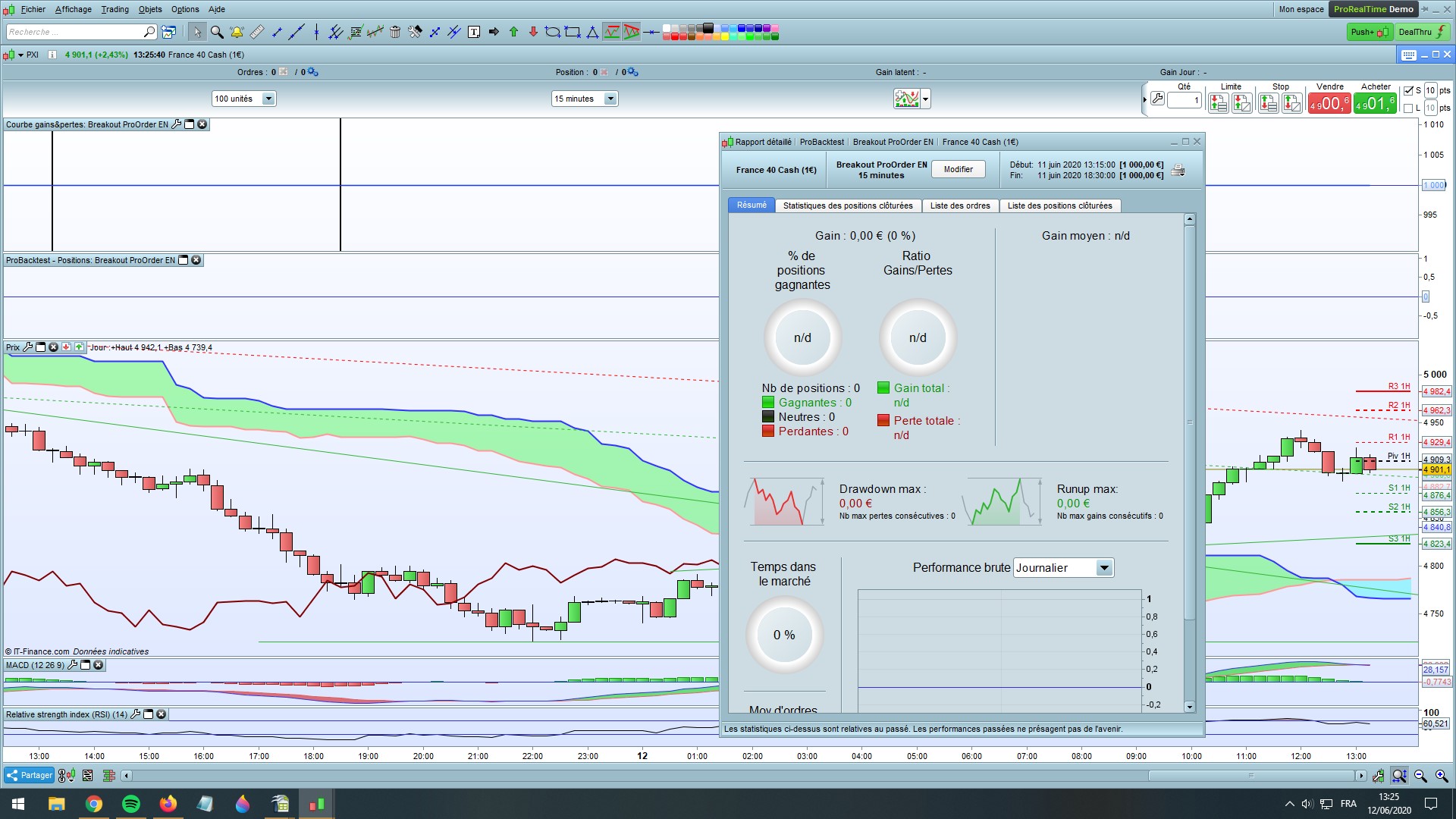1456x819 pixels.
Task: Open the Trading menu
Action: click(115, 9)
